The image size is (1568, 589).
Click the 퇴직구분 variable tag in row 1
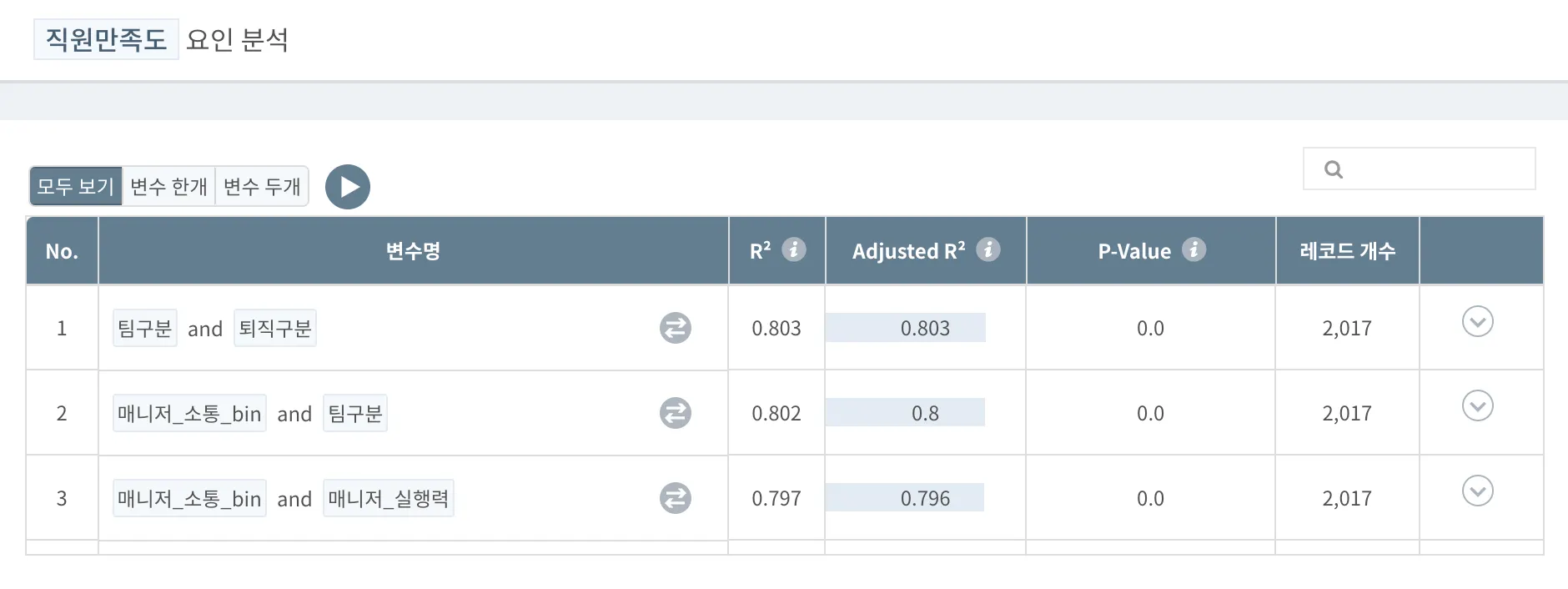pos(274,328)
